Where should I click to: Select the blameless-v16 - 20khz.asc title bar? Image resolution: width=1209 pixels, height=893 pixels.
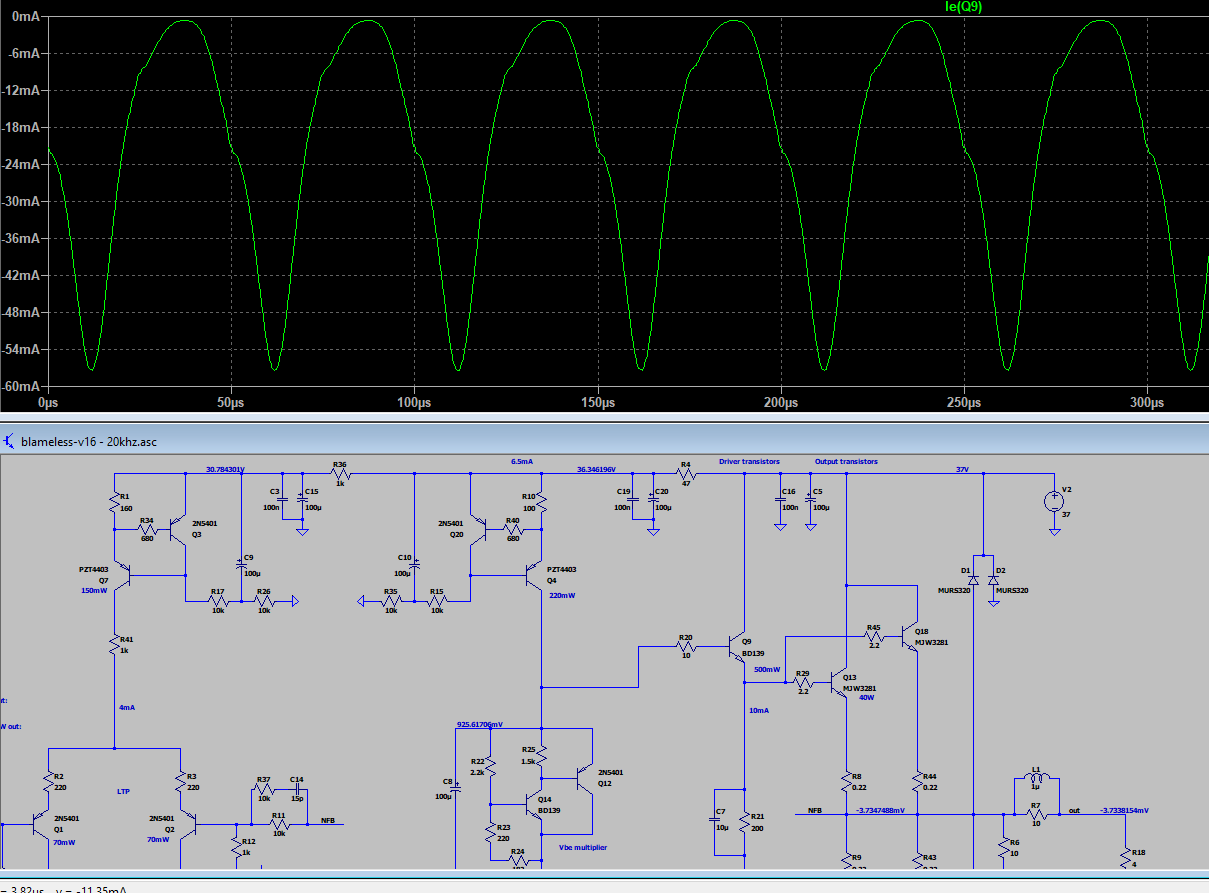pyautogui.click(x=604, y=440)
